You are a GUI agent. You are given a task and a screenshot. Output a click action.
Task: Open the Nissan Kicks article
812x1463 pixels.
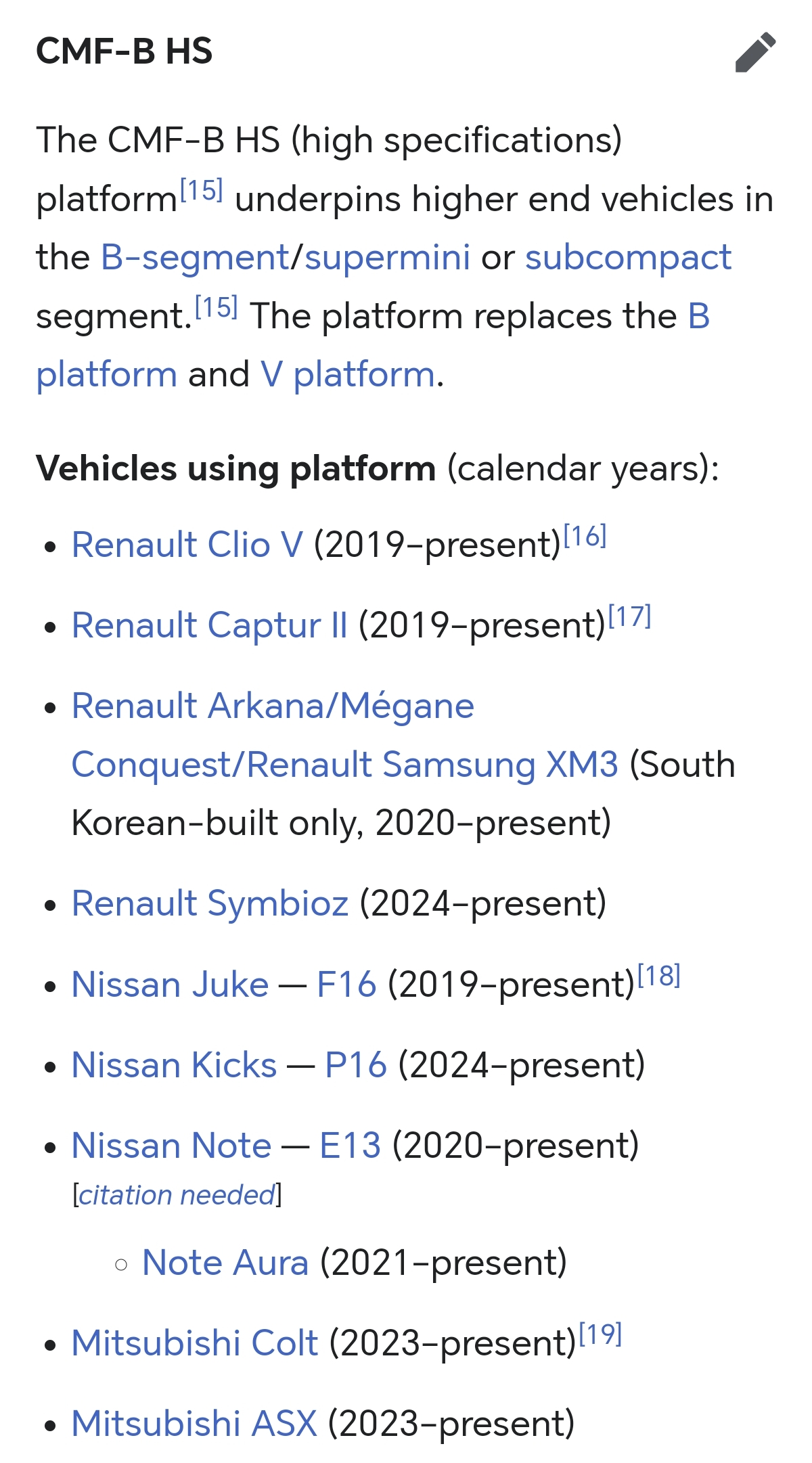(174, 1065)
